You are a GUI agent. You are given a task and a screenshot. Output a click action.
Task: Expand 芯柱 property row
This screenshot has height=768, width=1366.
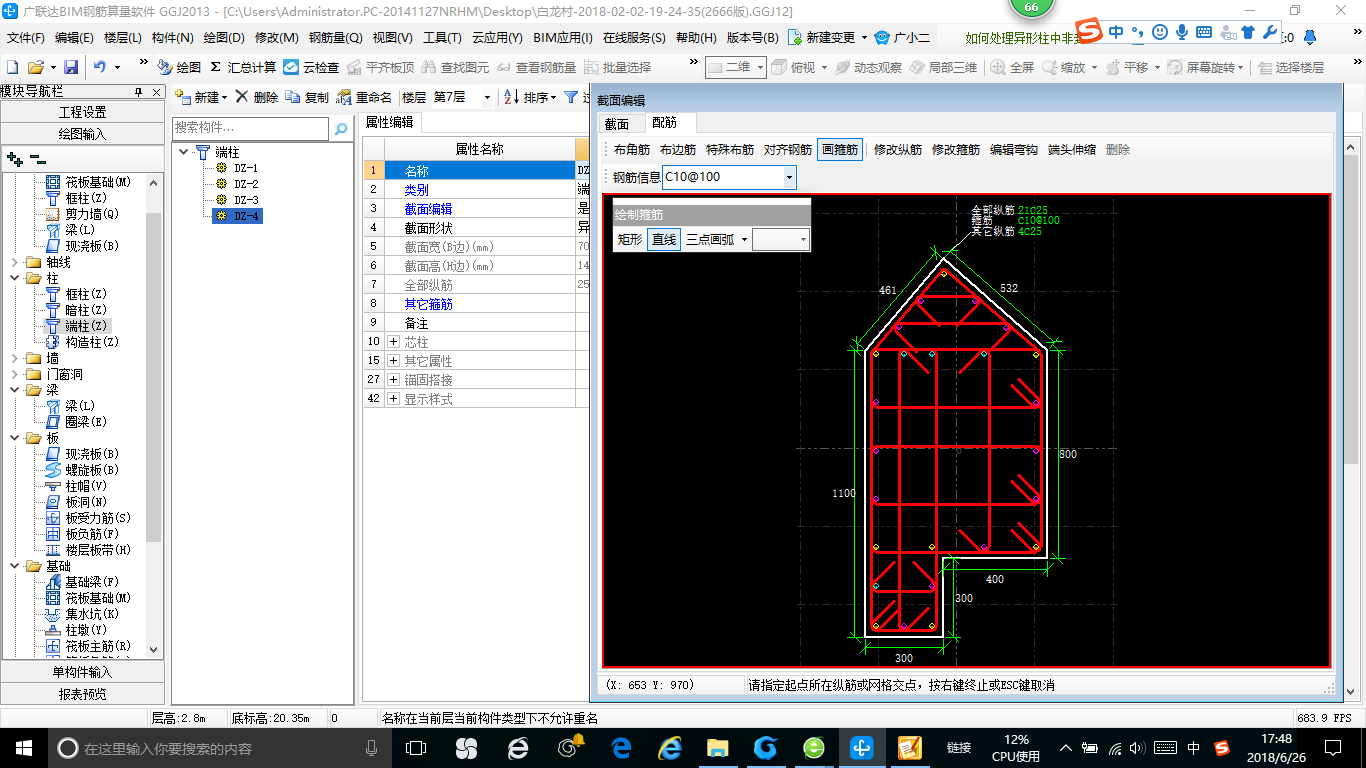393,342
